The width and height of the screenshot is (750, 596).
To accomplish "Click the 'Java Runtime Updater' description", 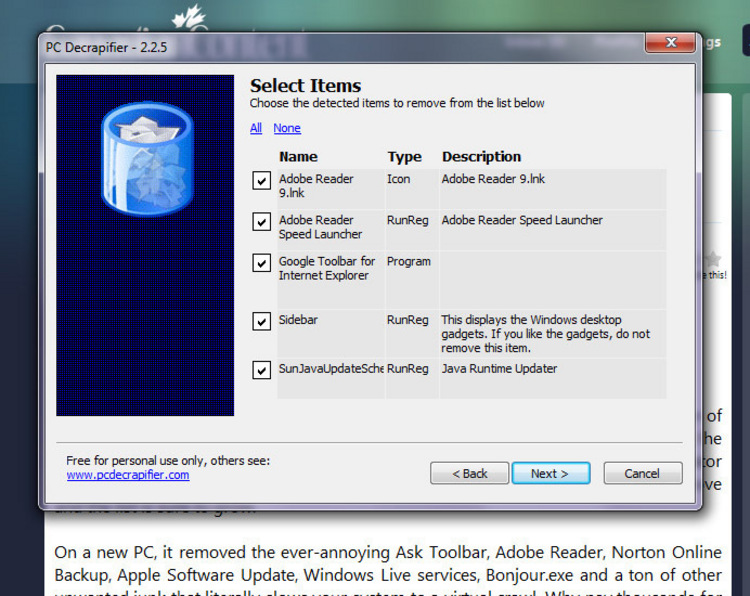I will point(553,378).
